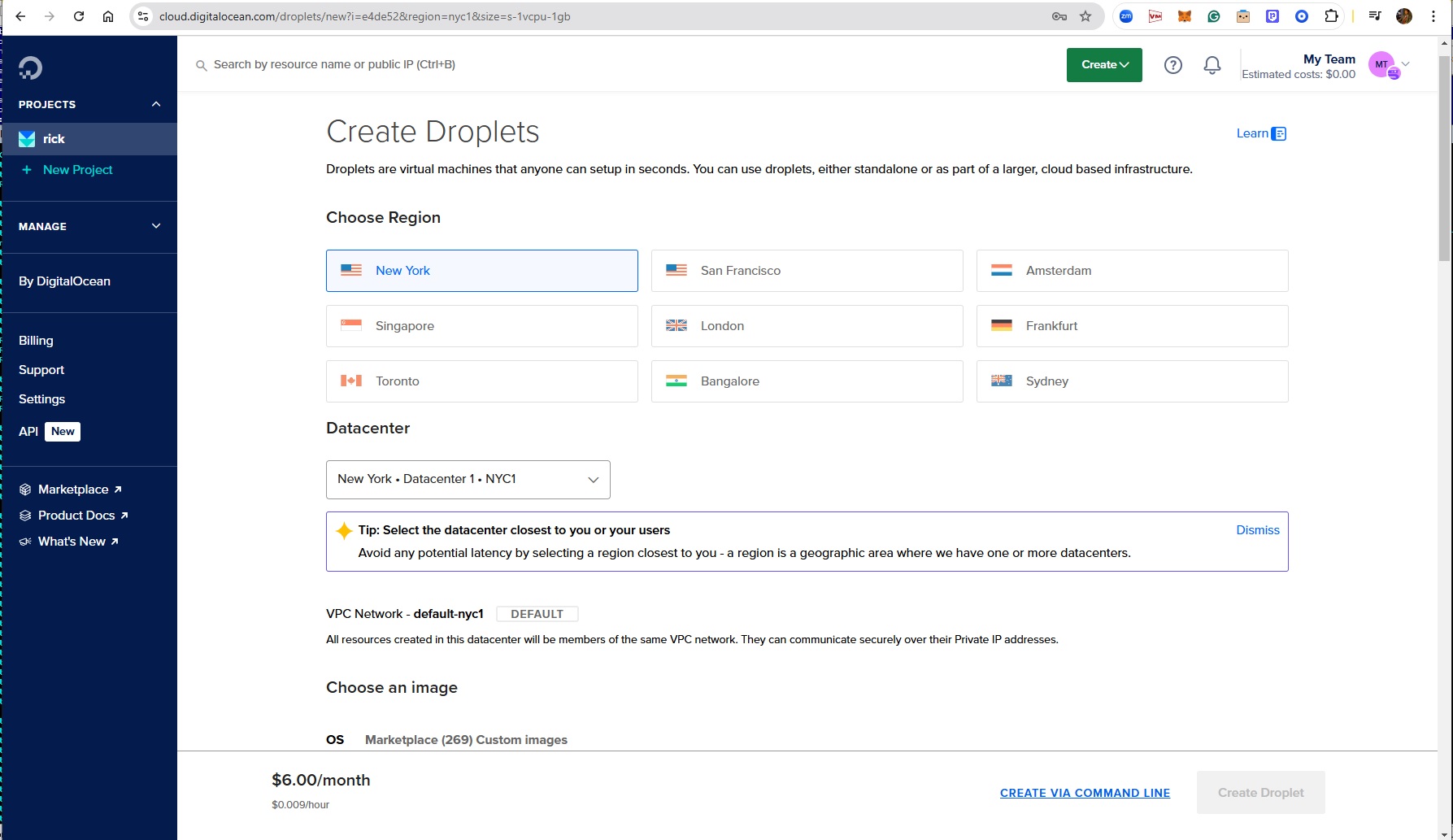
Task: Click the DigitalOcean logo in sidebar
Action: click(x=30, y=68)
